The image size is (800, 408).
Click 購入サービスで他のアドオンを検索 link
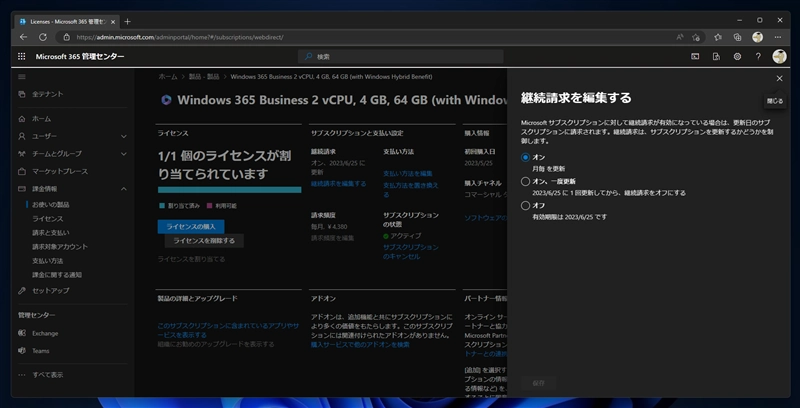click(x=360, y=345)
